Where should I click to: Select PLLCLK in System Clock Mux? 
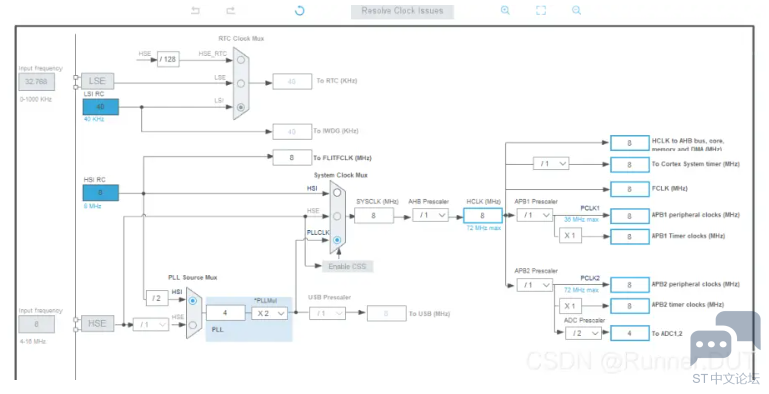pyautogui.click(x=337, y=240)
